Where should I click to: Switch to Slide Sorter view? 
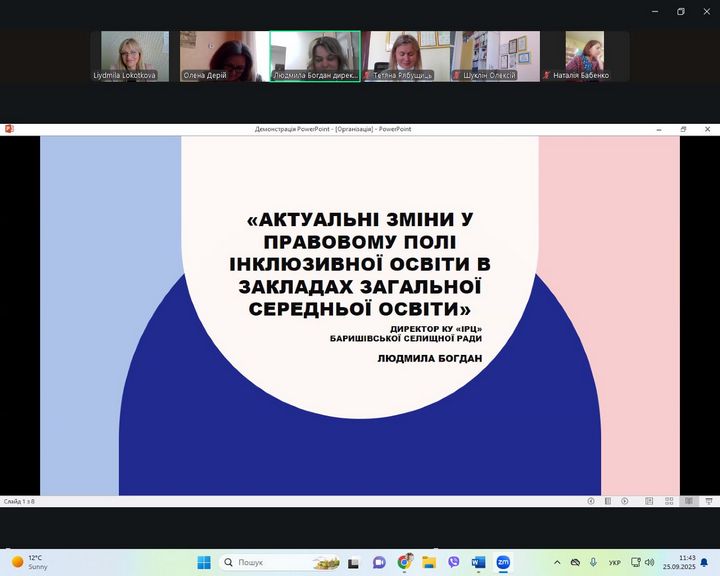(668, 501)
